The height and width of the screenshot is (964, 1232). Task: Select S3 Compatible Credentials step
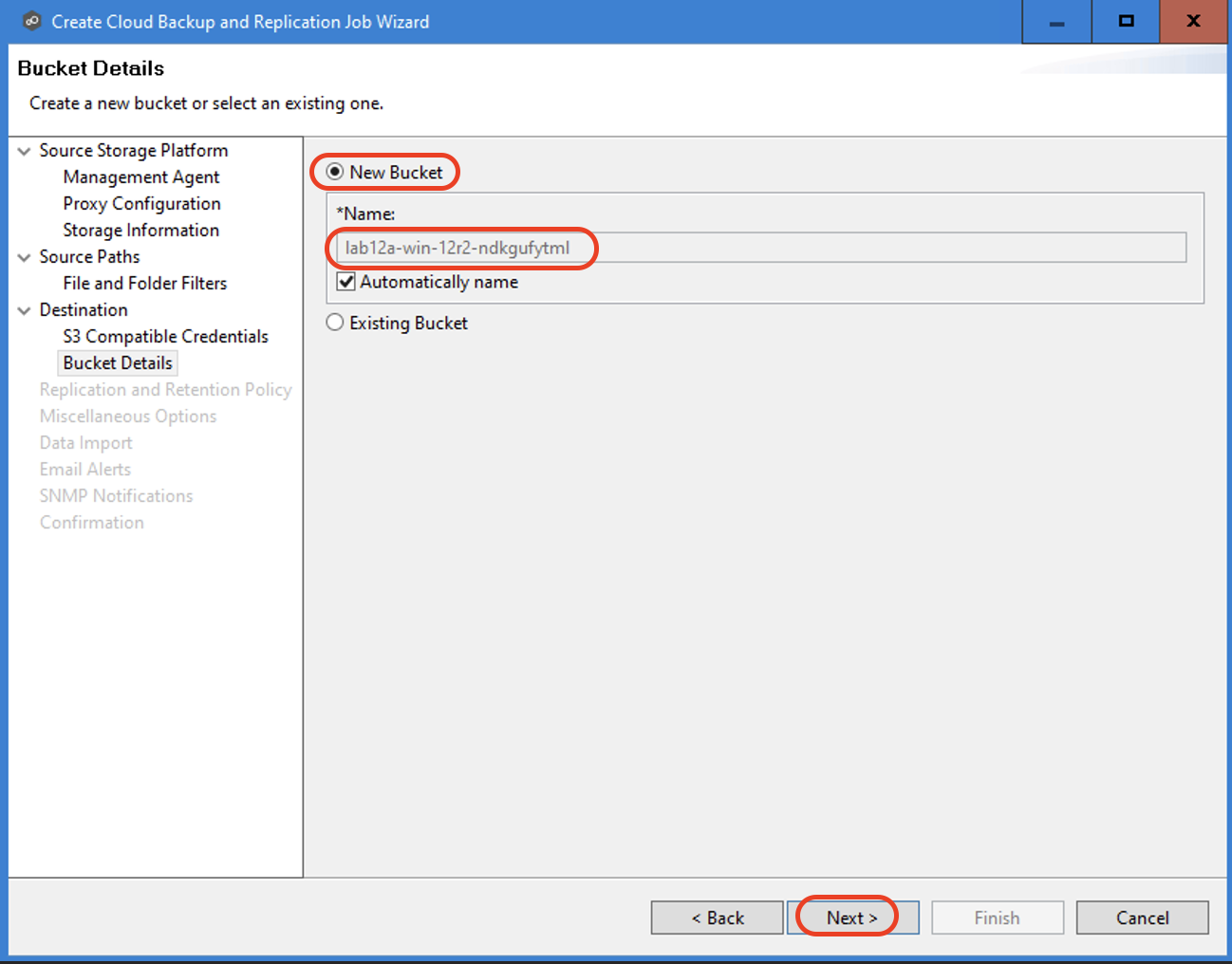click(166, 337)
